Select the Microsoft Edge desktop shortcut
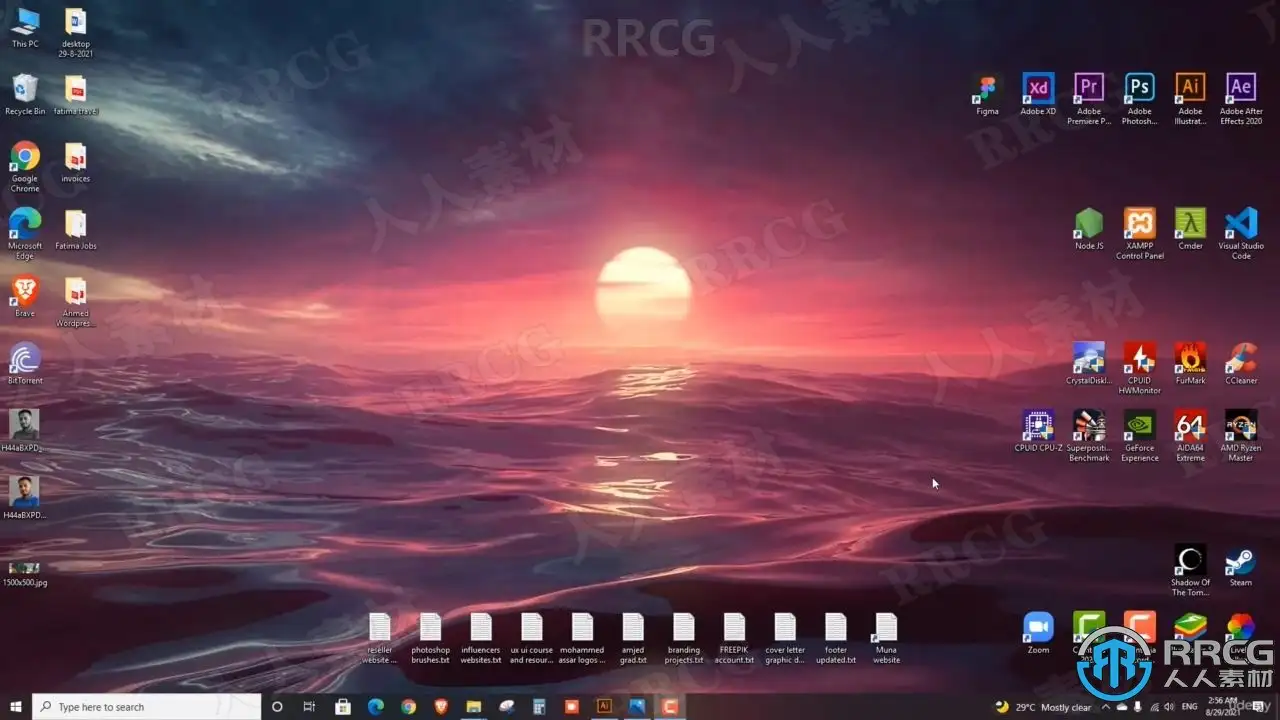This screenshot has width=1280, height=720. 25,234
